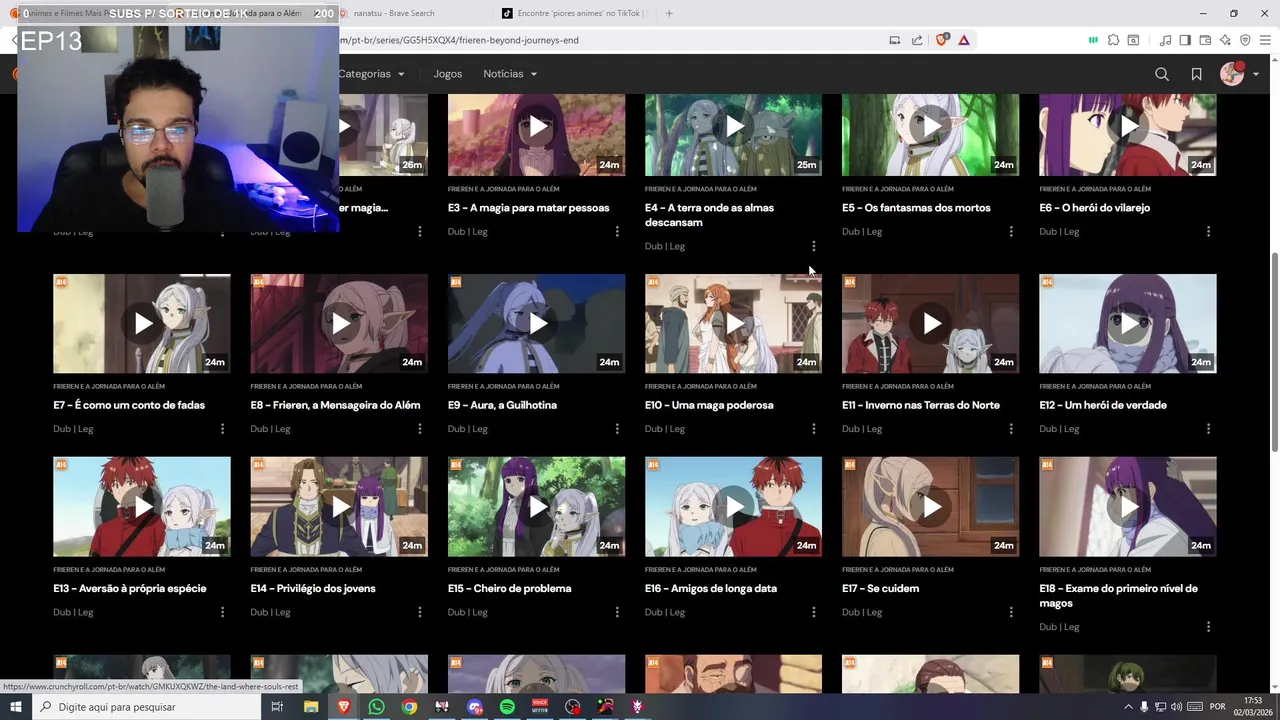This screenshot has width=1280, height=720.
Task: Open Brave Leo AI sparkle icon
Action: pyautogui.click(x=1225, y=40)
